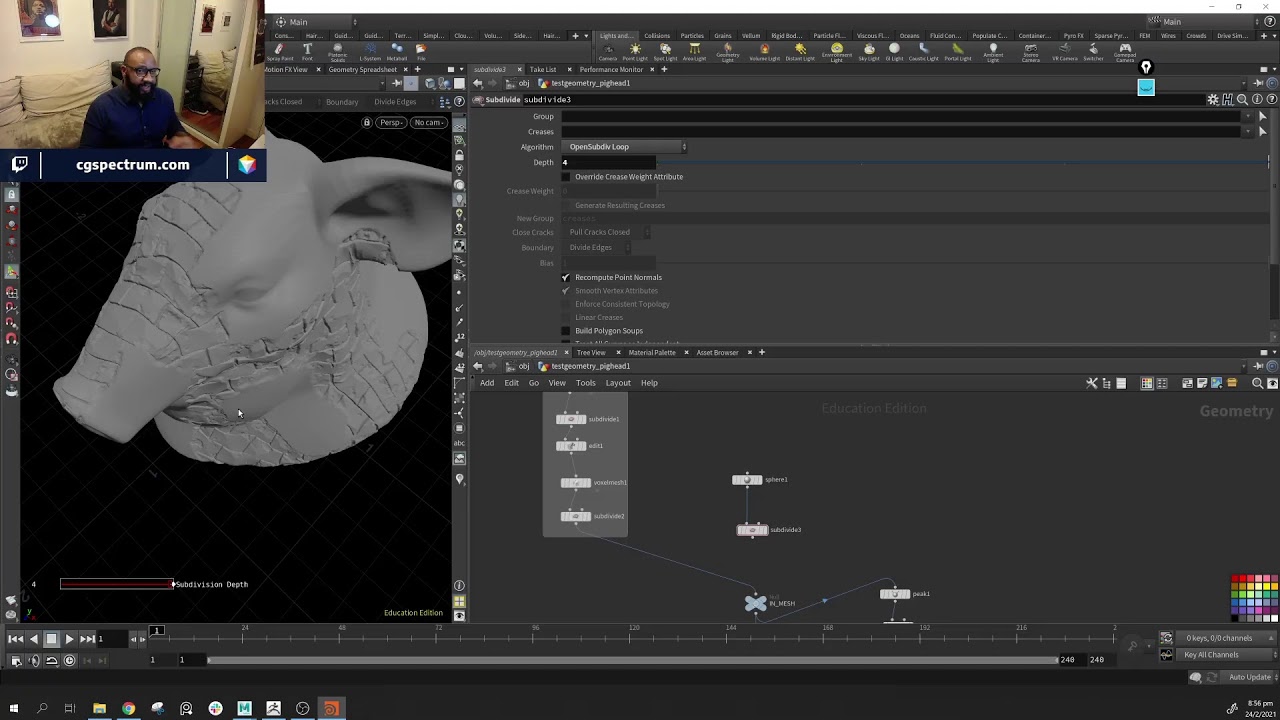Select the L-System shelf tool
1280x720 pixels.
[x=370, y=50]
